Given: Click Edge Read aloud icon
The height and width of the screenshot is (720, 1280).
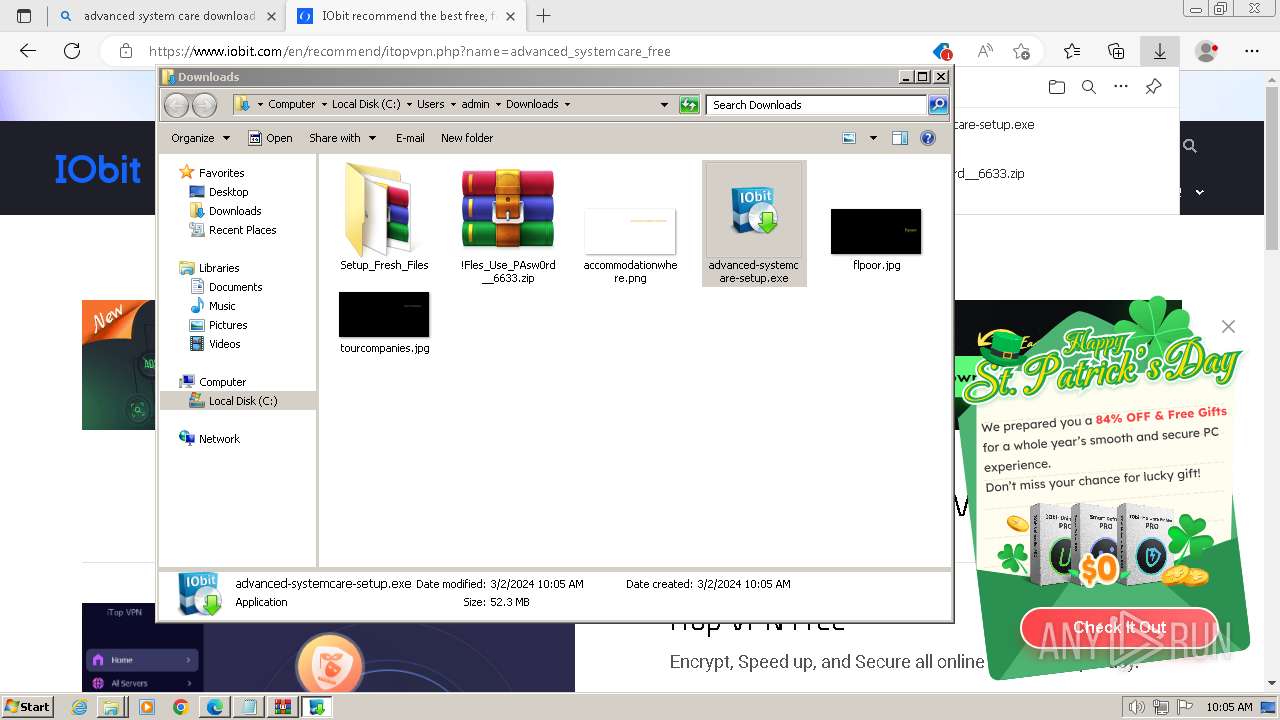Looking at the screenshot, I should pyautogui.click(x=985, y=51).
